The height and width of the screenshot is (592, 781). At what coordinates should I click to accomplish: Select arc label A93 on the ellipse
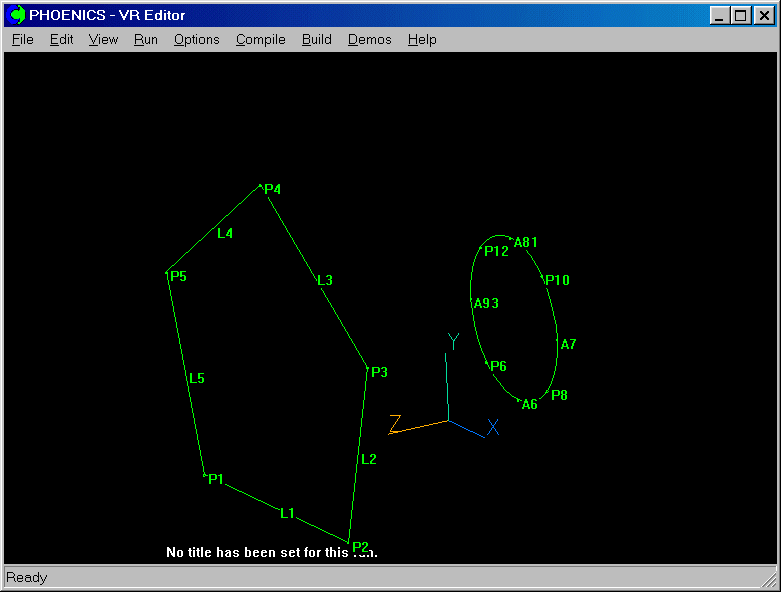point(486,303)
